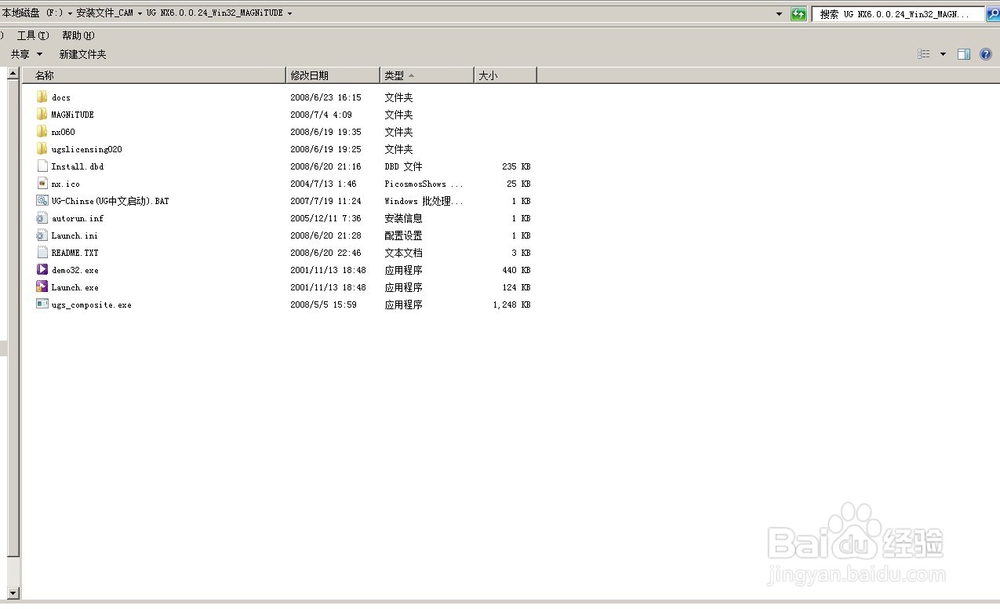The width and height of the screenshot is (1000, 609).
Task: Select the MAGNiTUDE folder icon
Action: [42, 114]
